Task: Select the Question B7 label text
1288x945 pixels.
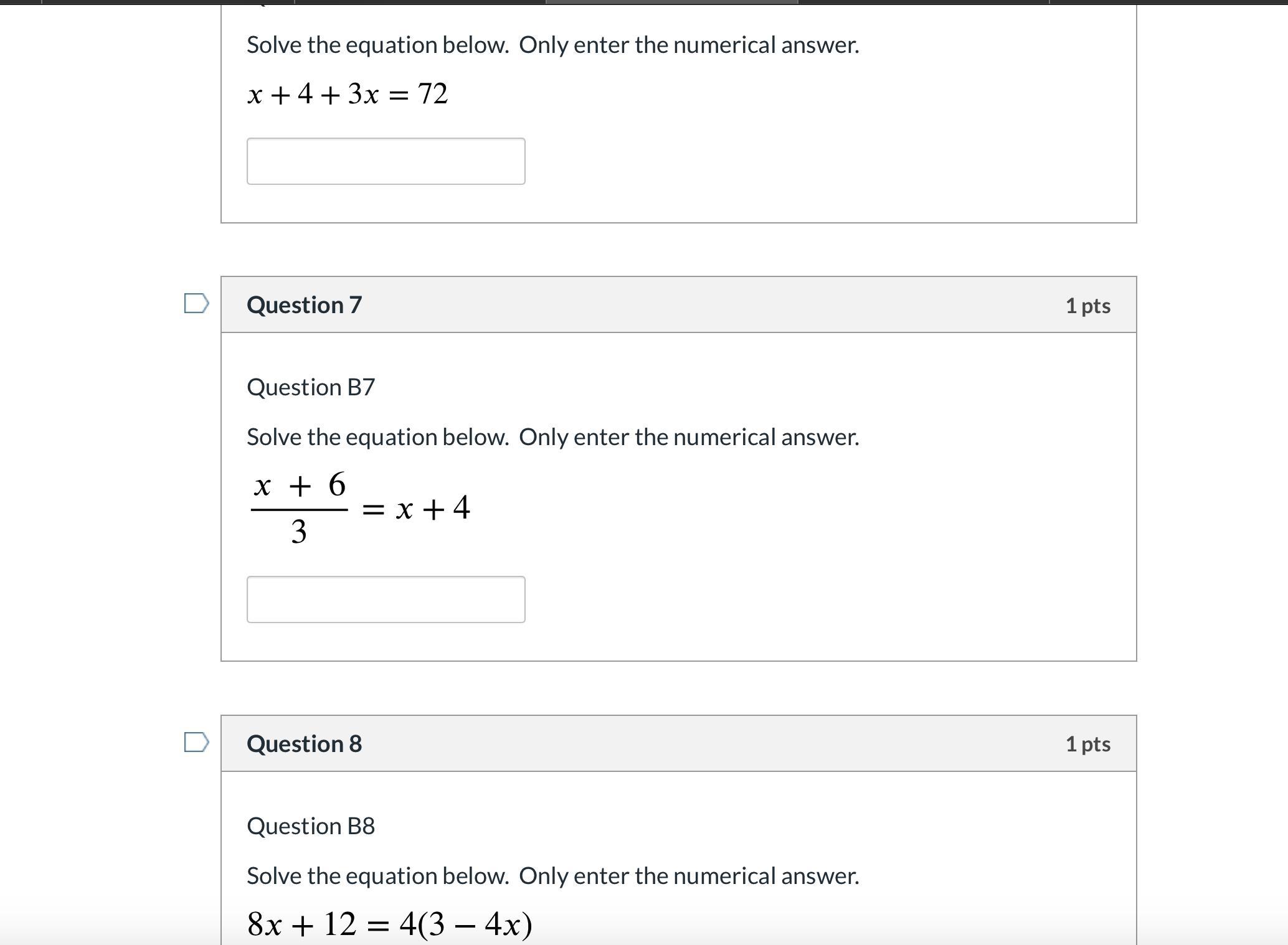Action: 311,387
